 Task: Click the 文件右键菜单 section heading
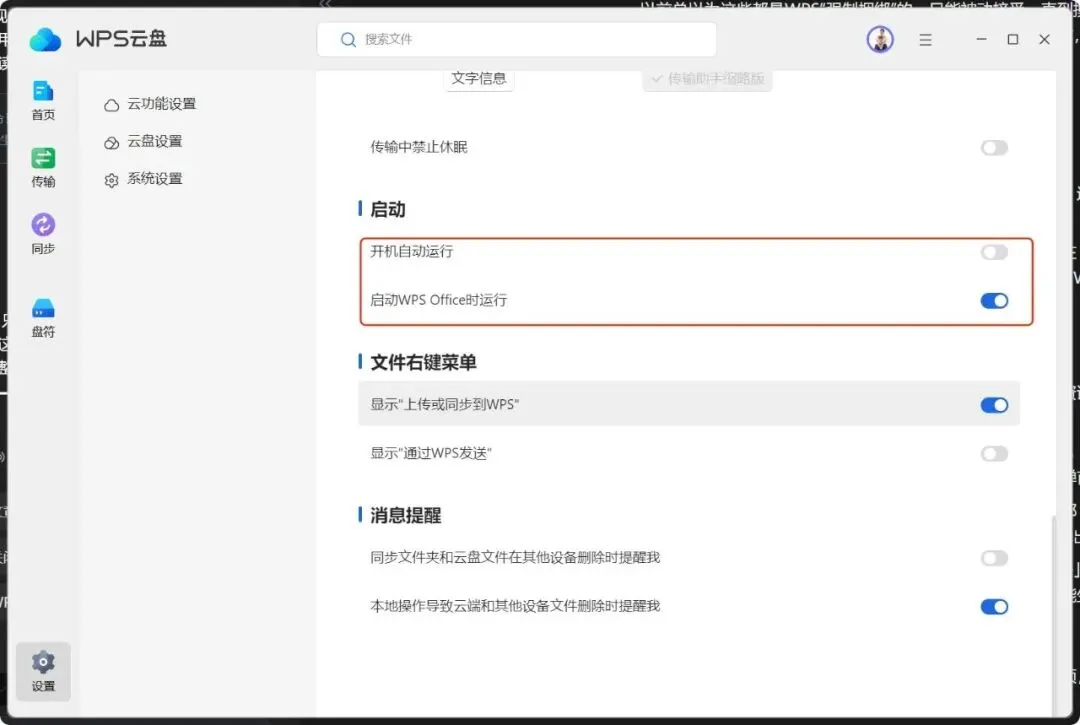coord(423,362)
